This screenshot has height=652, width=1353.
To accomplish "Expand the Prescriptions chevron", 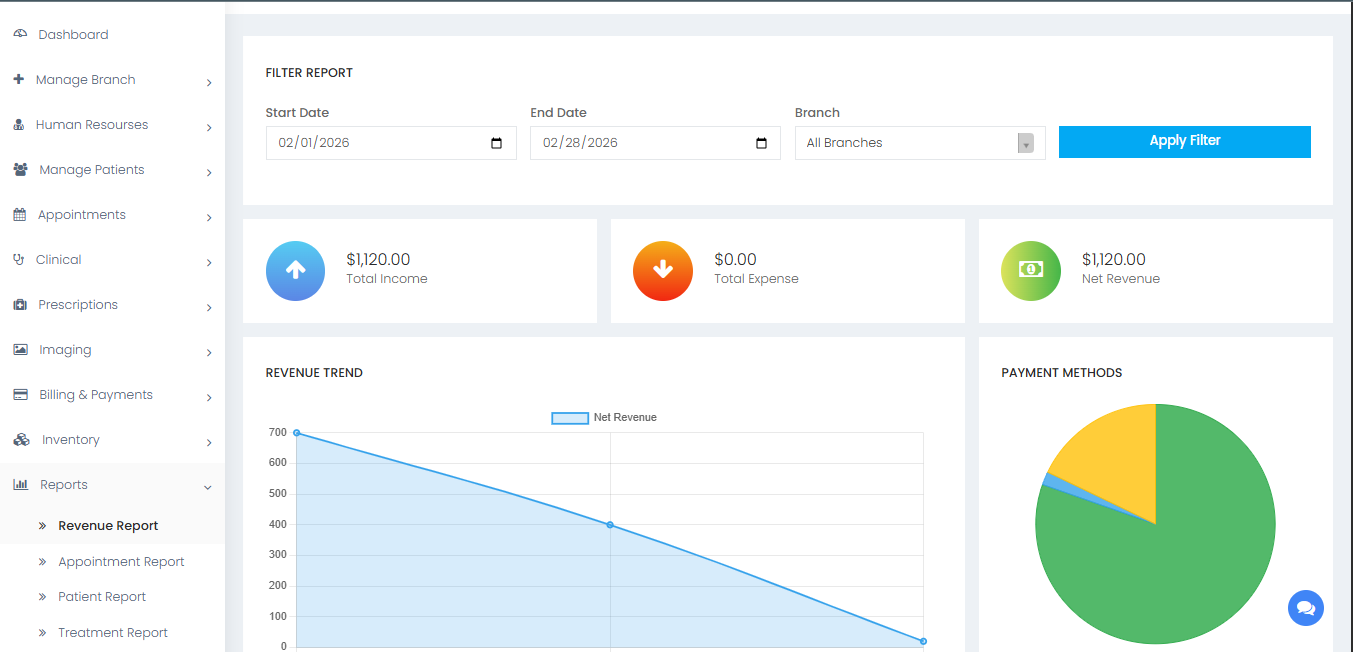I will [x=209, y=308].
